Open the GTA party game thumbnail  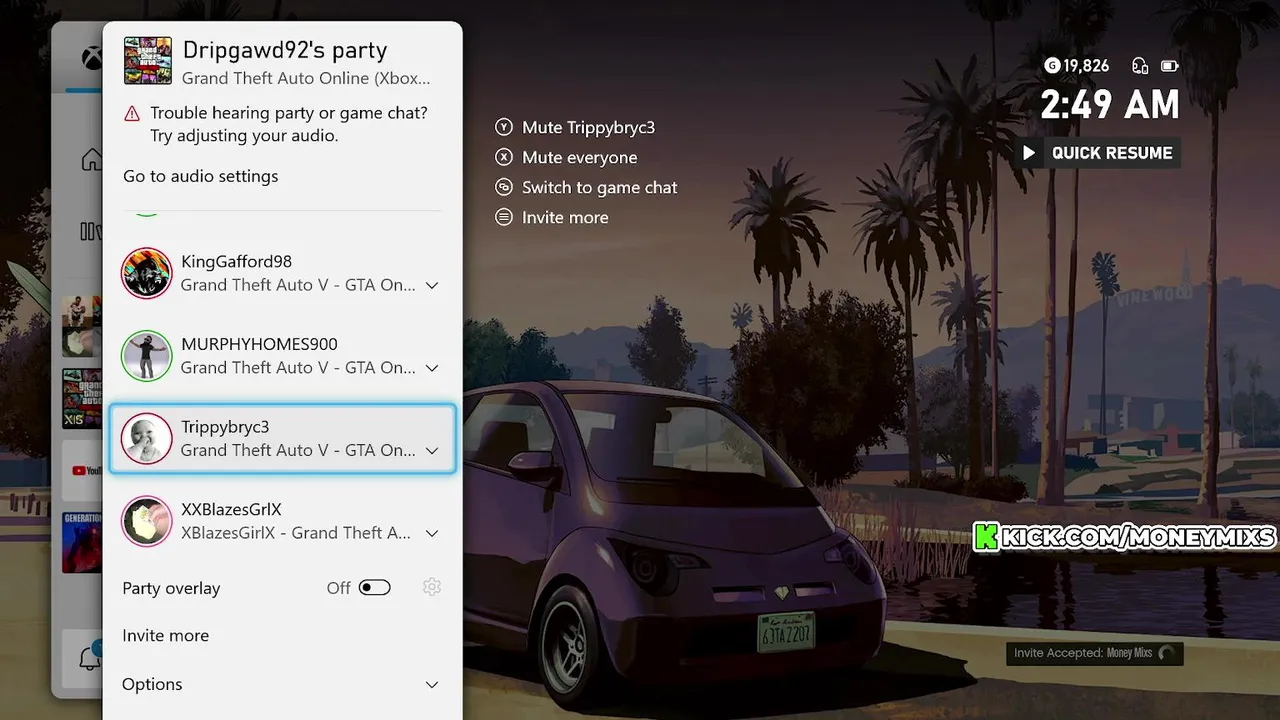(148, 61)
